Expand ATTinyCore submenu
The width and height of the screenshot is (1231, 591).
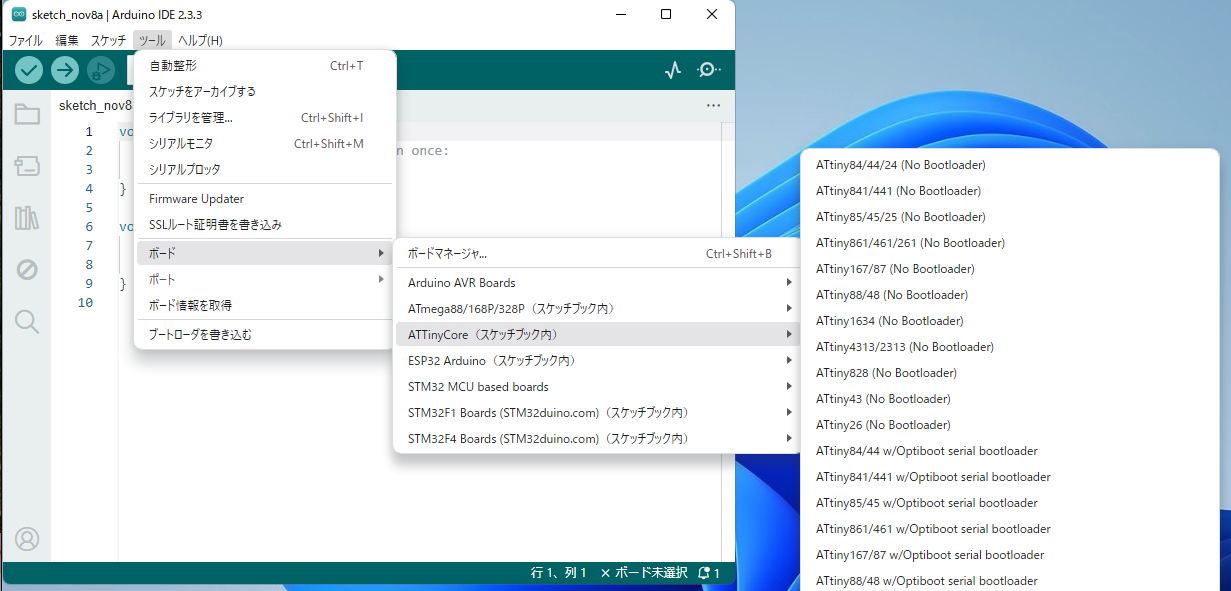point(597,335)
